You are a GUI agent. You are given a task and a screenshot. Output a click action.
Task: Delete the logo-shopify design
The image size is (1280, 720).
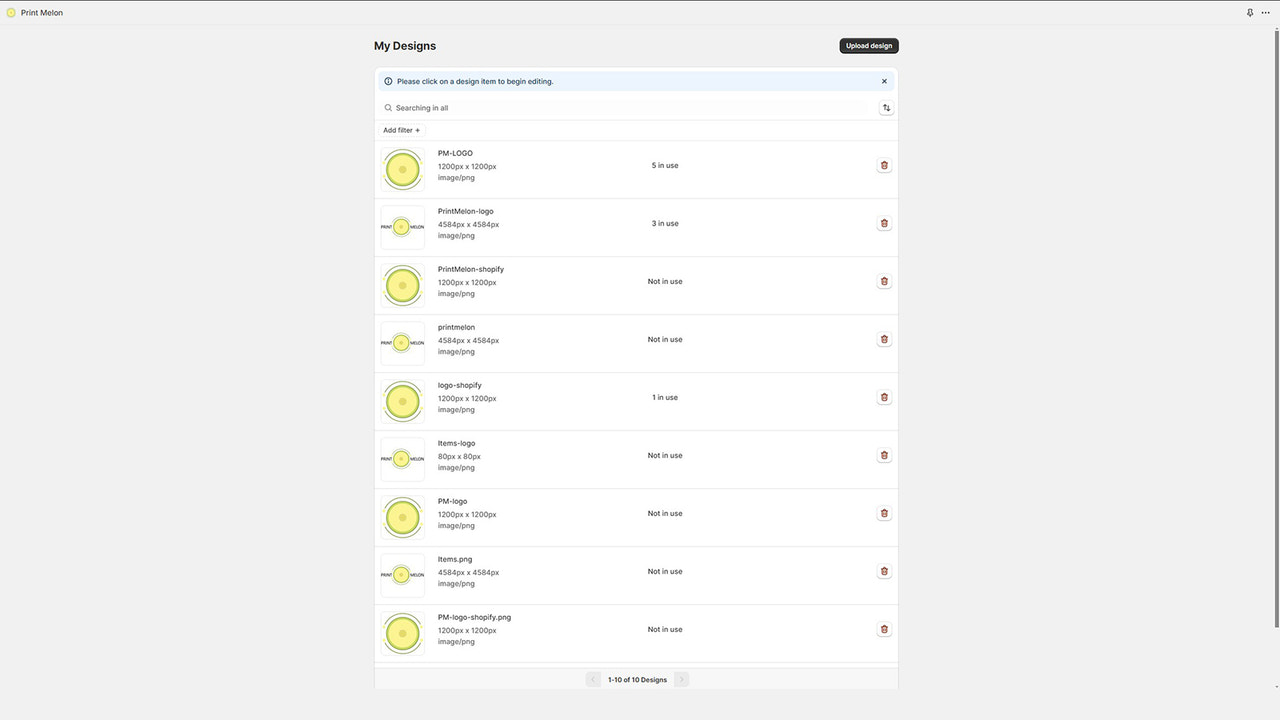pyautogui.click(x=884, y=397)
